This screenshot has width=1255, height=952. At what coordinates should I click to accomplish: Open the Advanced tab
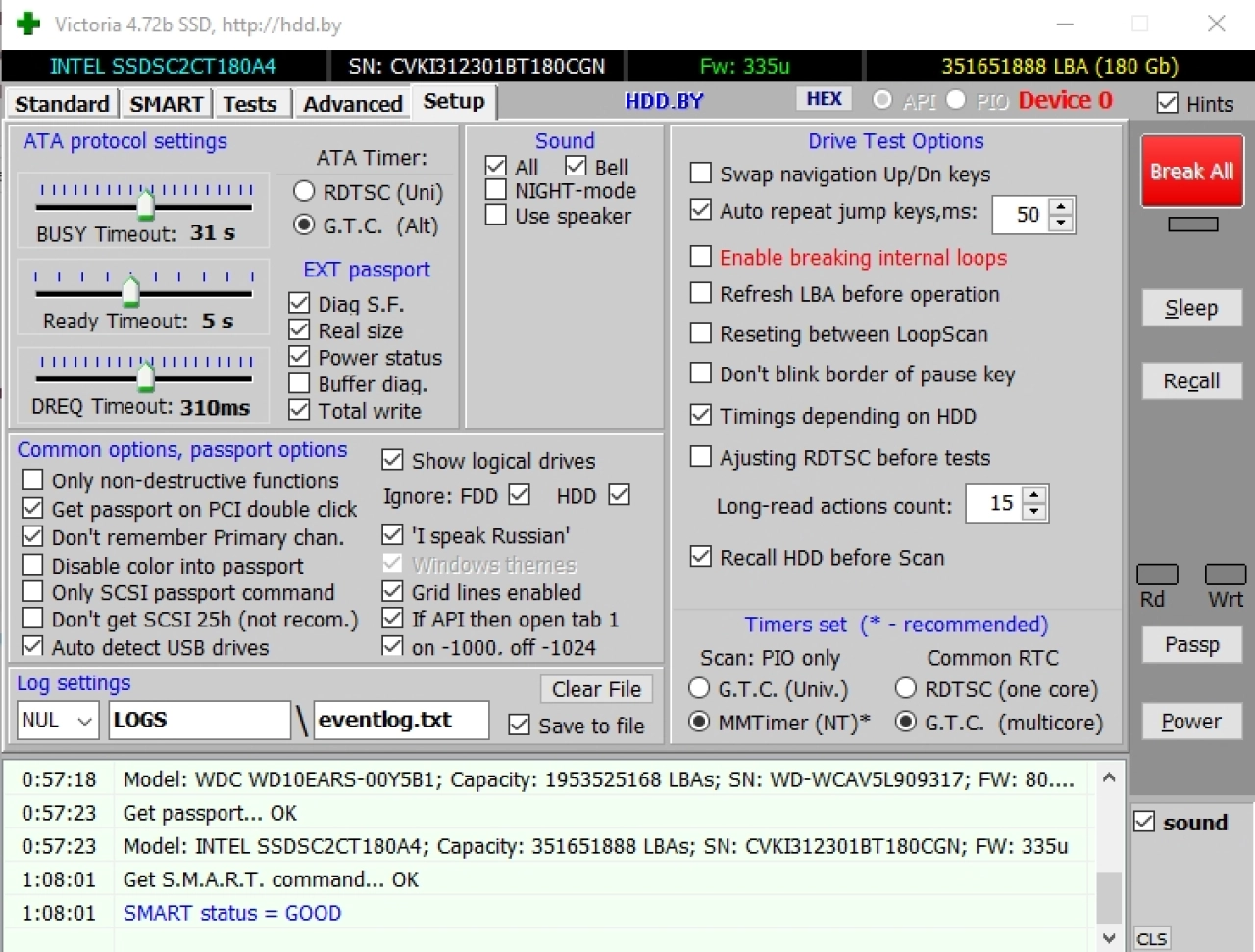click(353, 104)
